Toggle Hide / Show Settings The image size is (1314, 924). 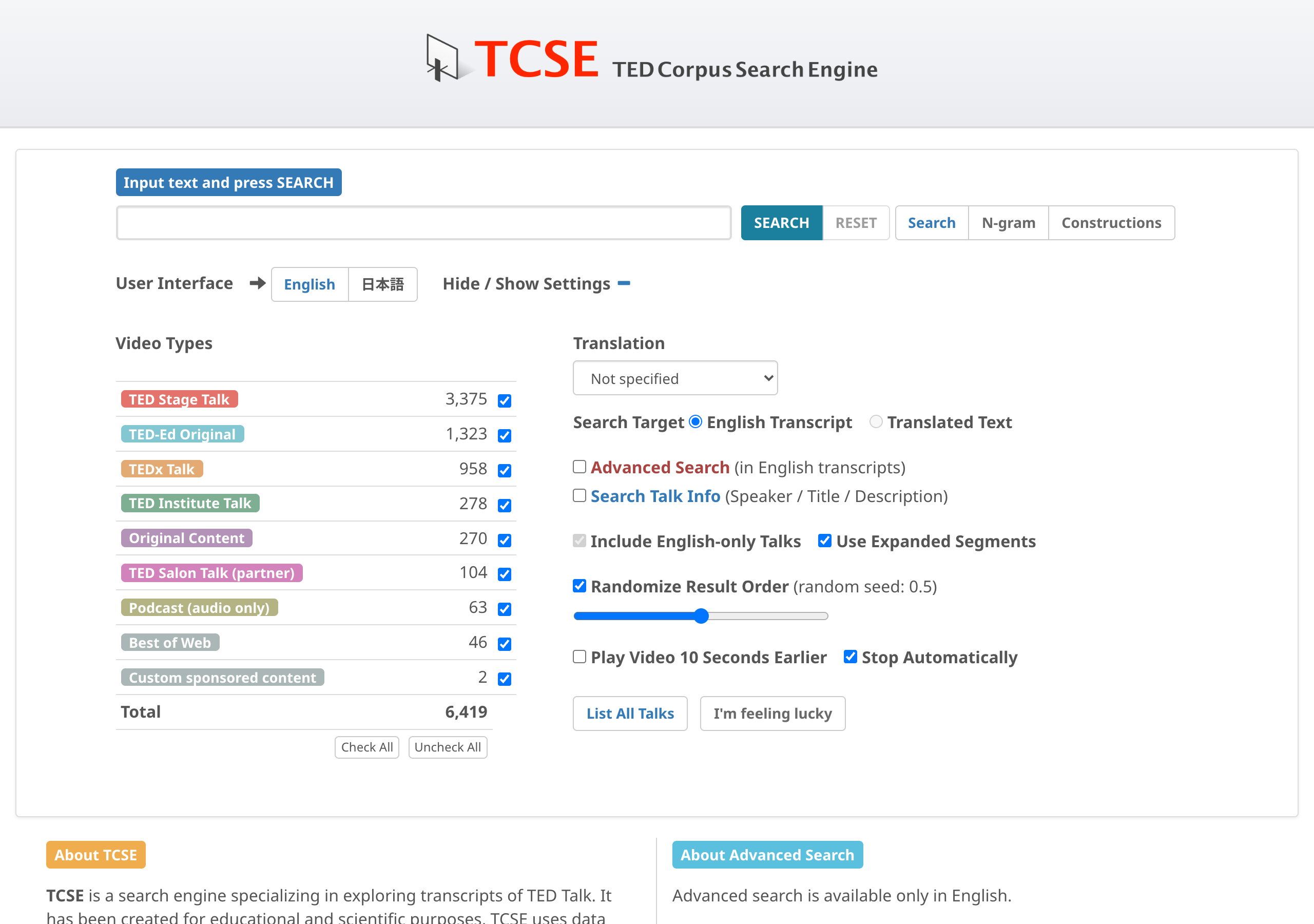[526, 284]
